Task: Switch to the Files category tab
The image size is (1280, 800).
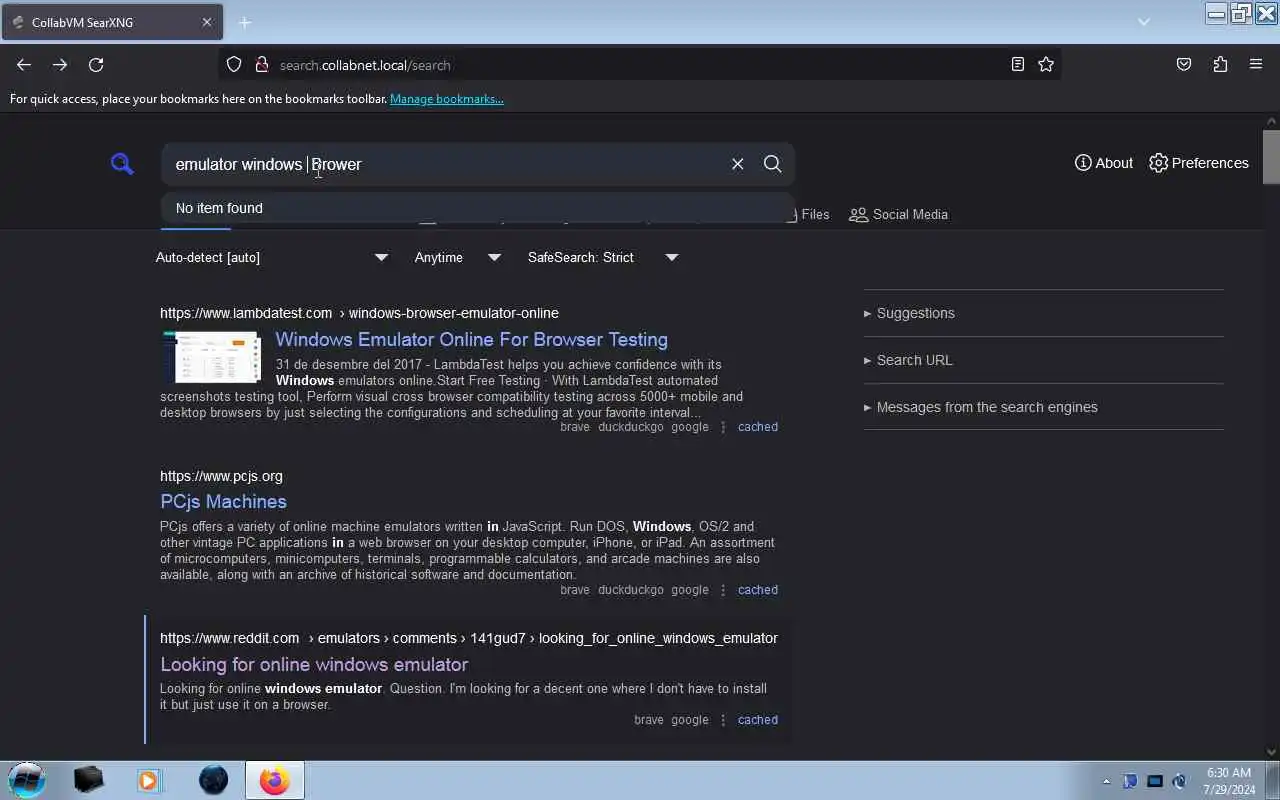Action: pos(810,214)
